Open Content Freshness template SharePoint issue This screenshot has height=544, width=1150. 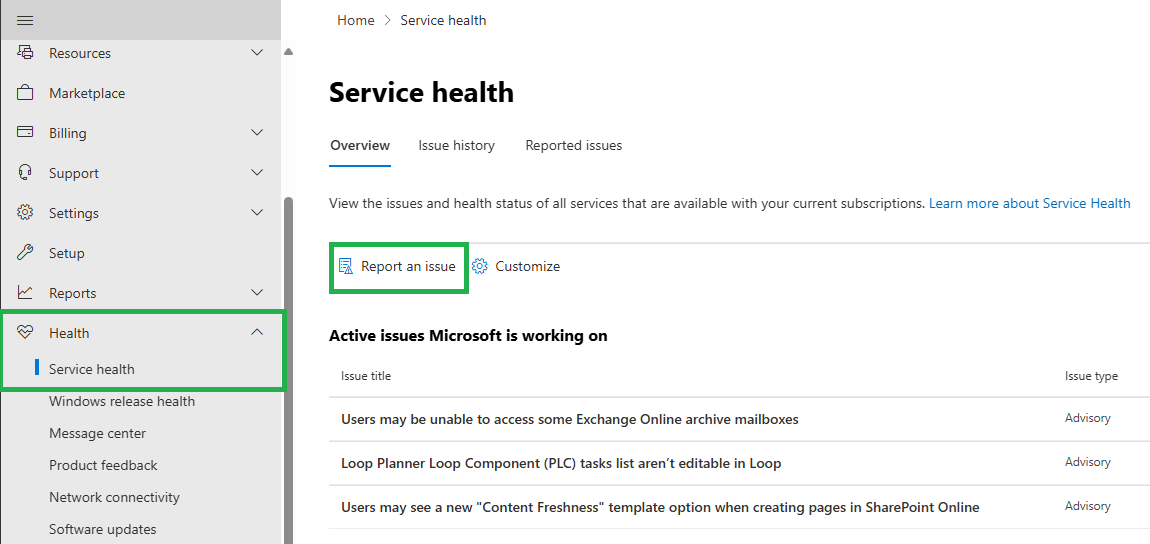pyautogui.click(x=660, y=507)
